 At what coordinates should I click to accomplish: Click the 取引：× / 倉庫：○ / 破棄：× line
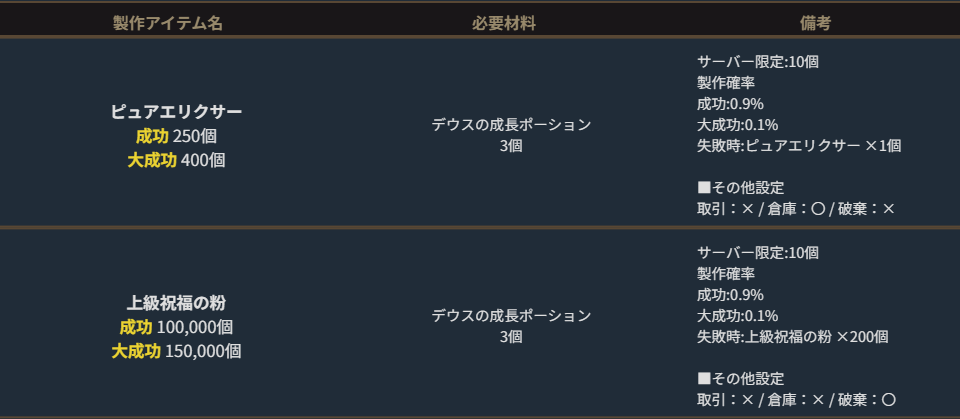pos(796,208)
